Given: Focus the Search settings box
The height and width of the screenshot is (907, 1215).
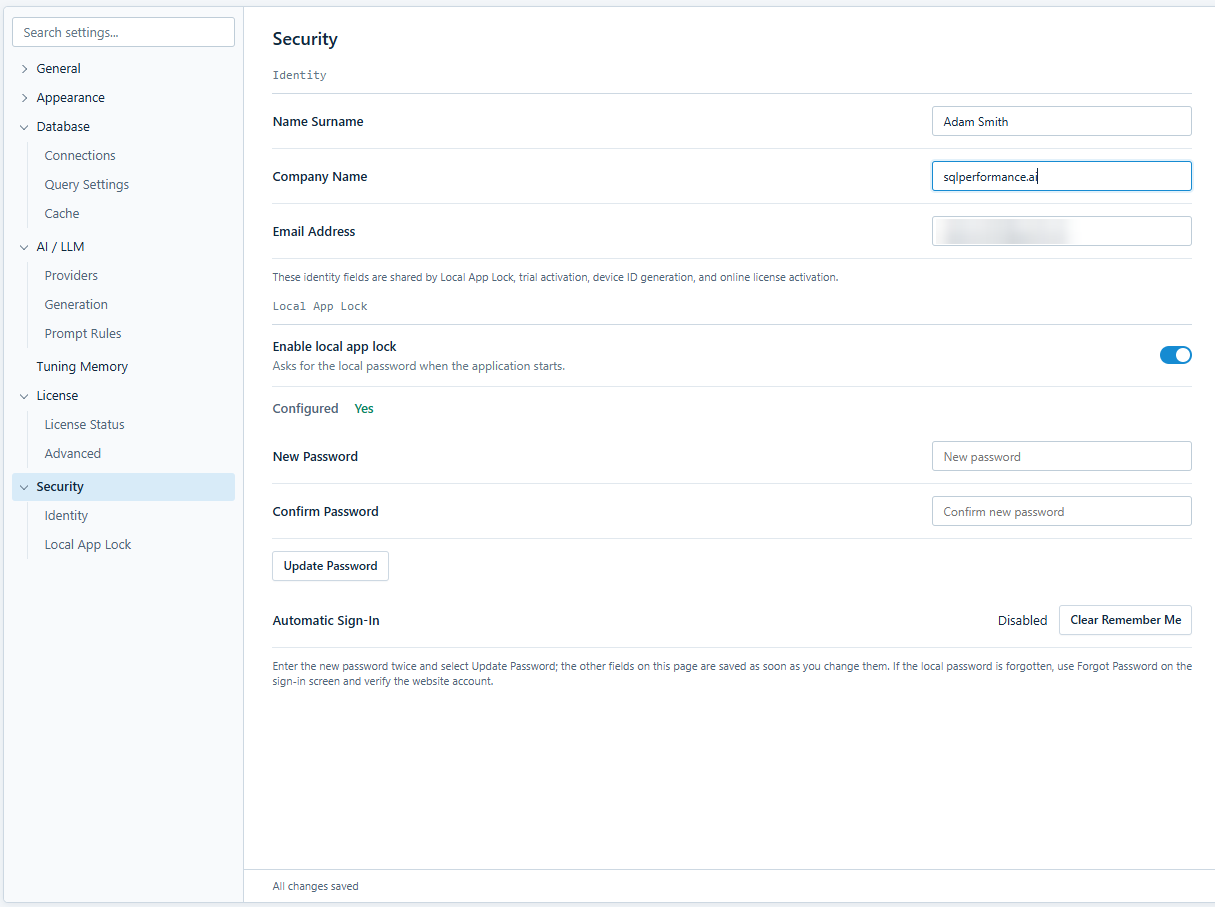Looking at the screenshot, I should coord(123,32).
